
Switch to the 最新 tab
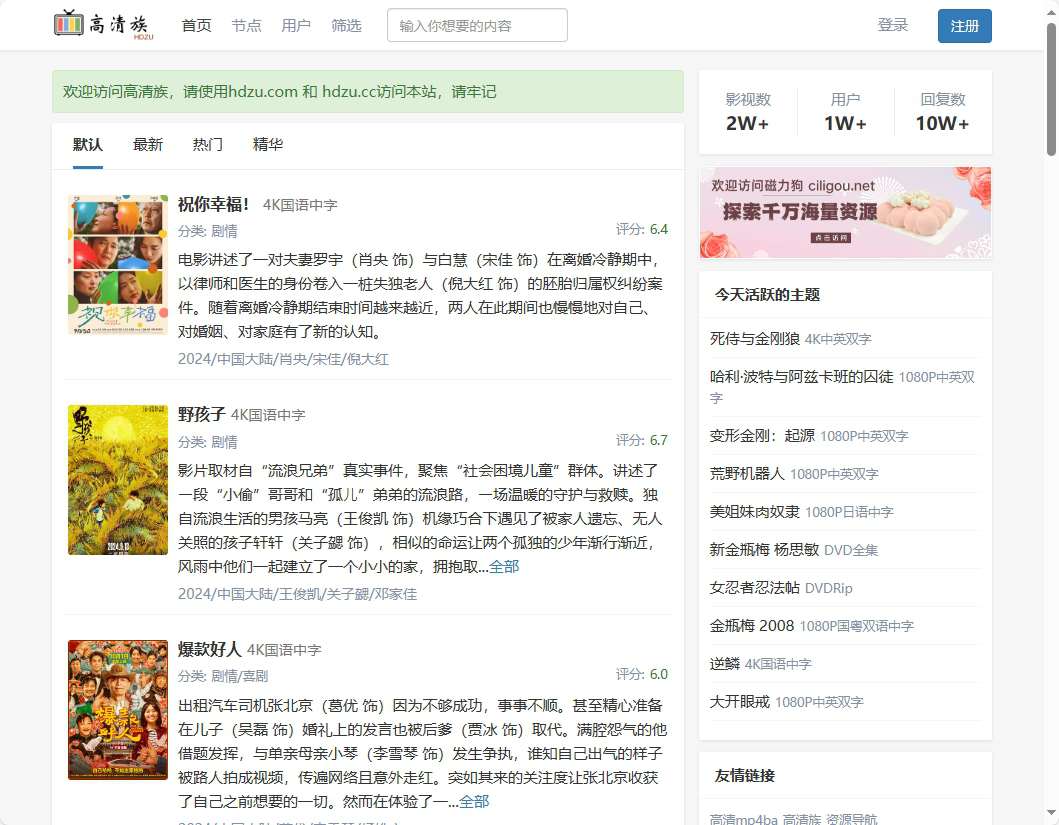[x=148, y=144]
